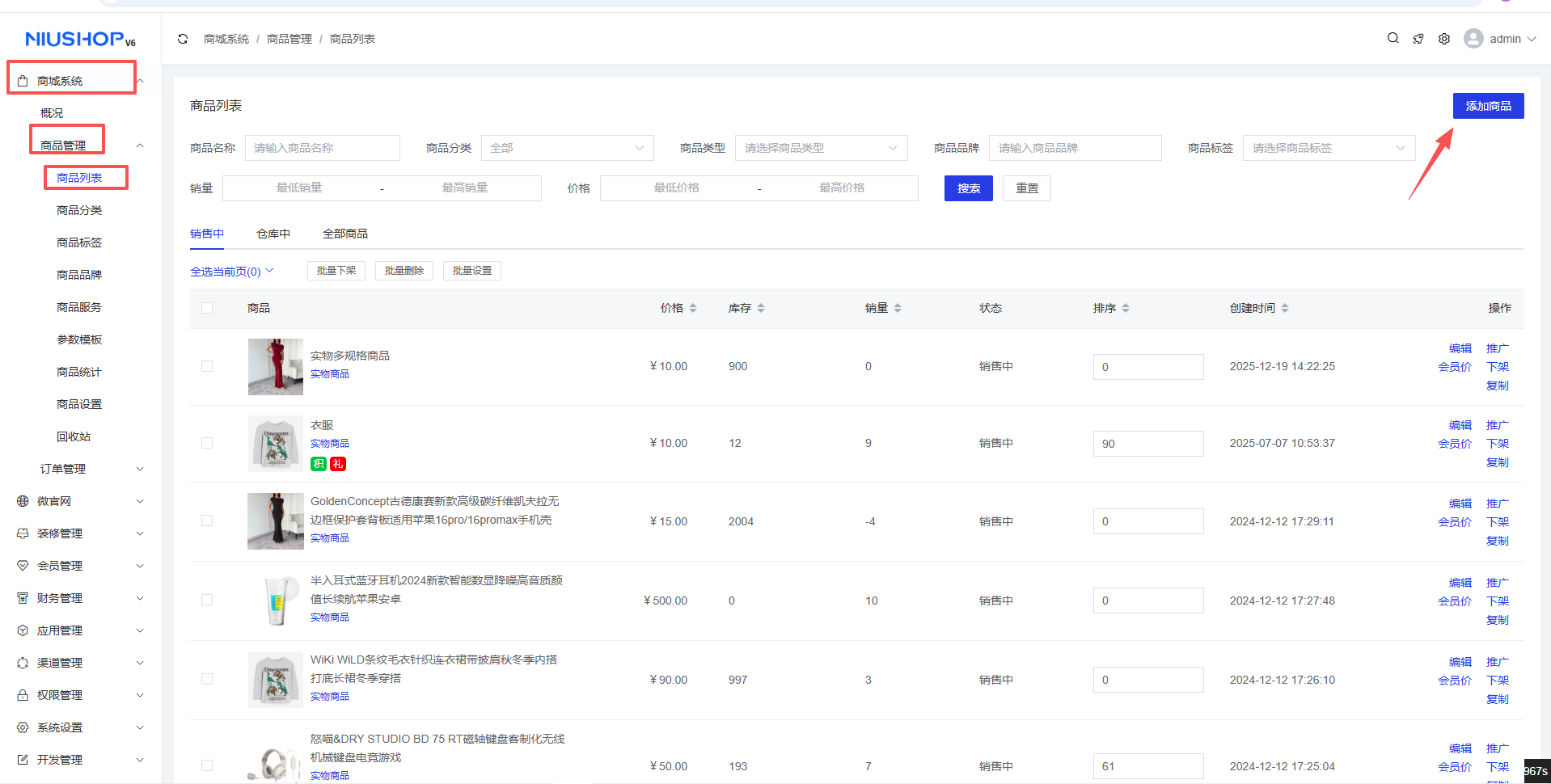Click the refresh icon beside the breadcrumb
The height and width of the screenshot is (784, 1551).
[x=183, y=39]
